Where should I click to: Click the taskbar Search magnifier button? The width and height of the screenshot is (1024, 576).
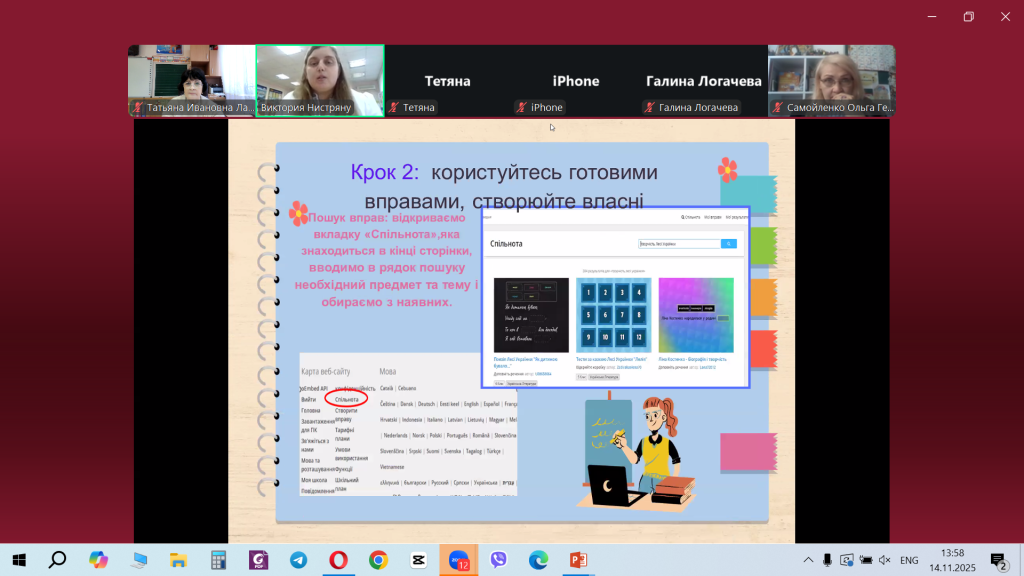[x=58, y=559]
